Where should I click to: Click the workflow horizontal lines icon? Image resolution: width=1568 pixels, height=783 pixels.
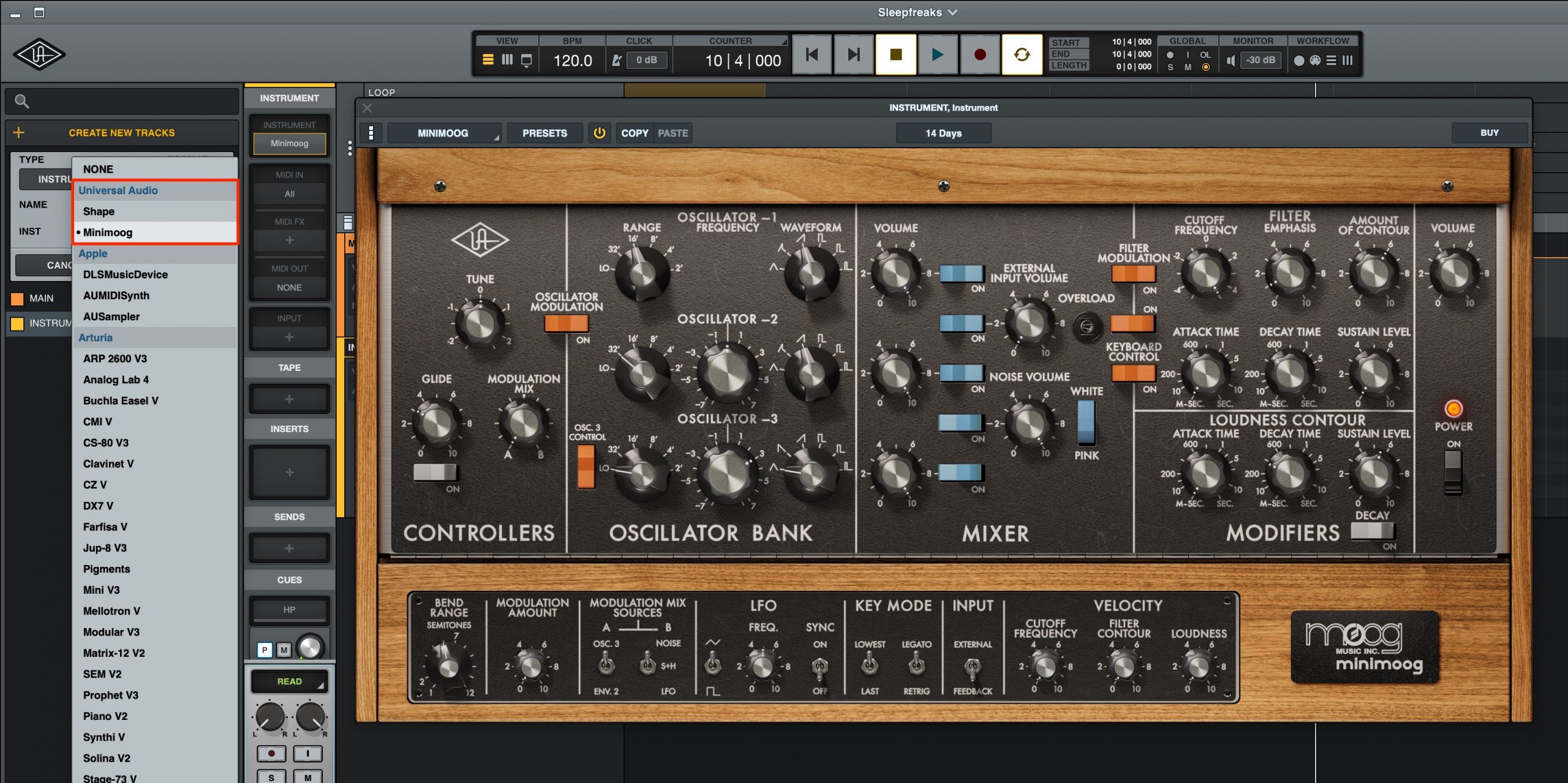1331,61
